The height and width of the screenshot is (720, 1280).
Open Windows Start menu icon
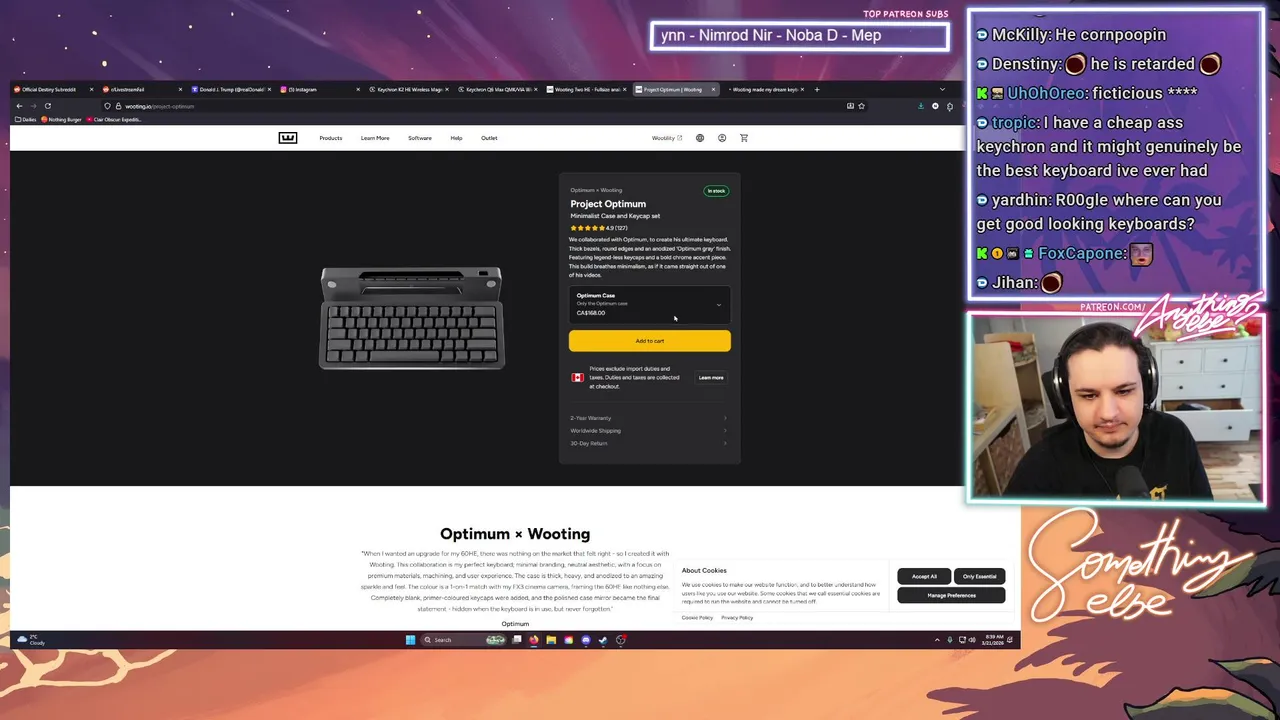[410, 640]
